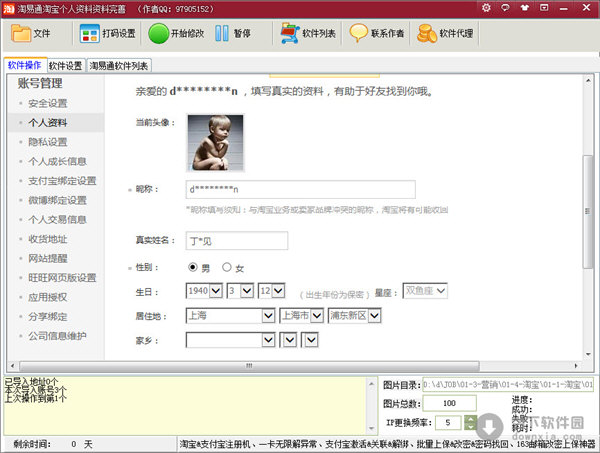Click the 图片目录 path field
The width and height of the screenshot is (600, 453).
pos(508,384)
